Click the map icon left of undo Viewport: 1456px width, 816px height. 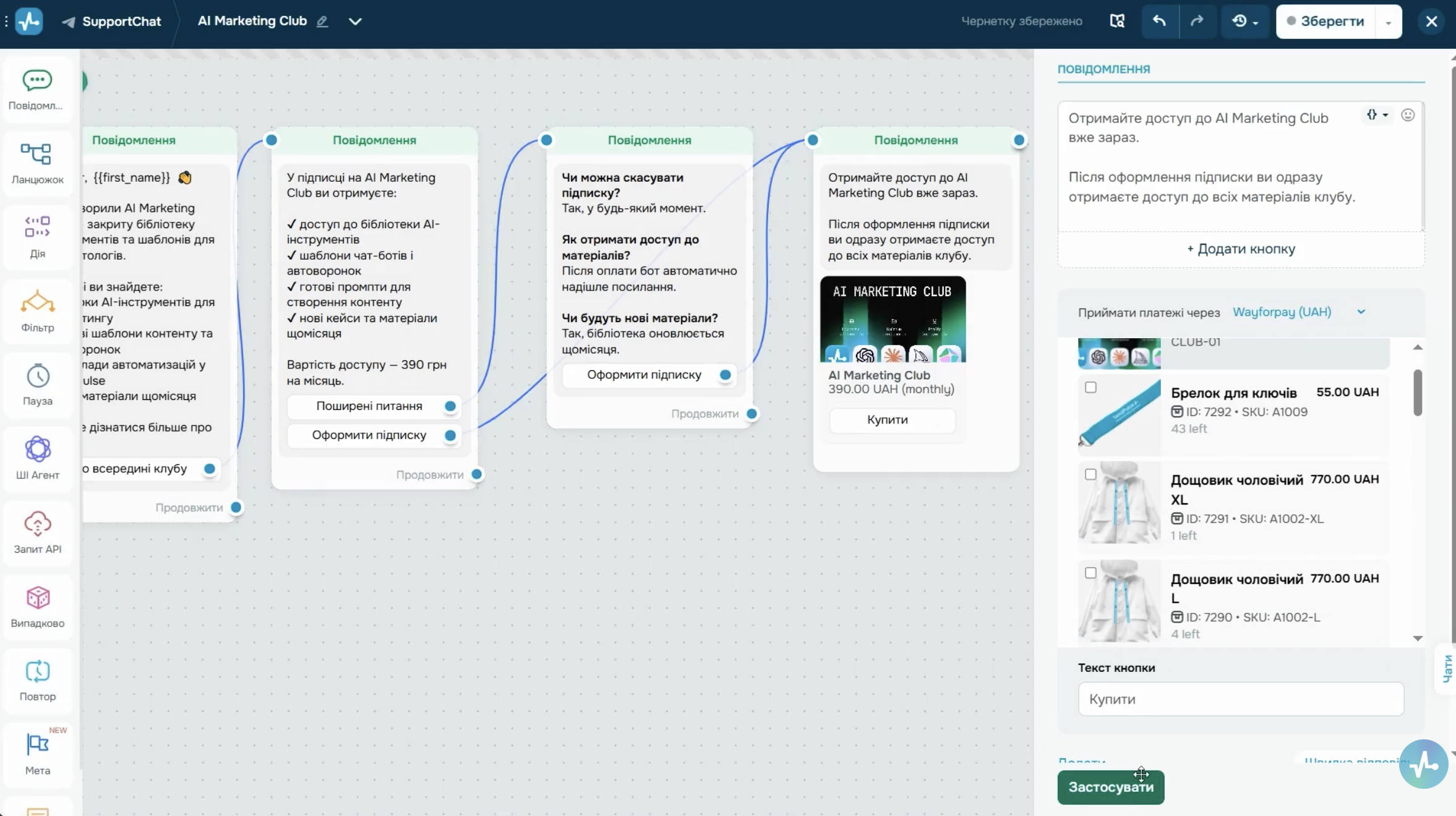pyautogui.click(x=1117, y=21)
